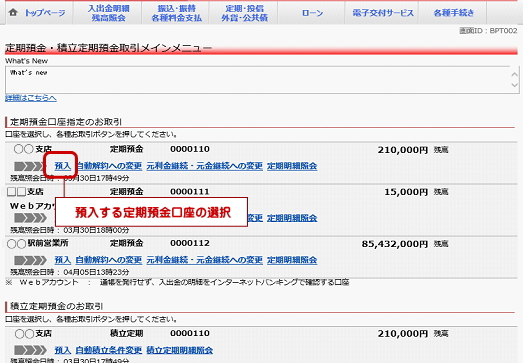The height and width of the screenshot is (363, 523).
Task: Click the 85,432,000円 balance
Action: pyautogui.click(x=395, y=244)
